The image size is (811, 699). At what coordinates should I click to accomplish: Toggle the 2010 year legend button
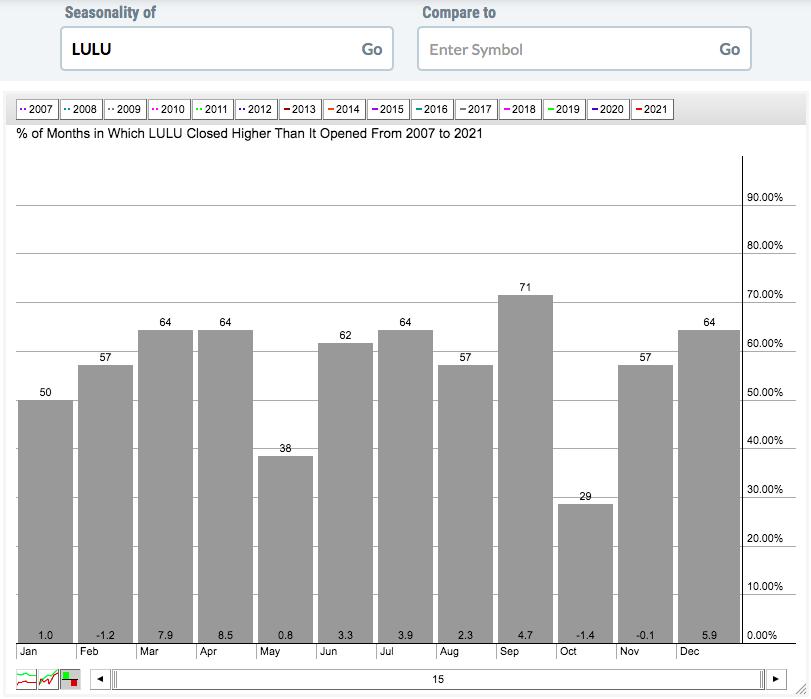(168, 109)
